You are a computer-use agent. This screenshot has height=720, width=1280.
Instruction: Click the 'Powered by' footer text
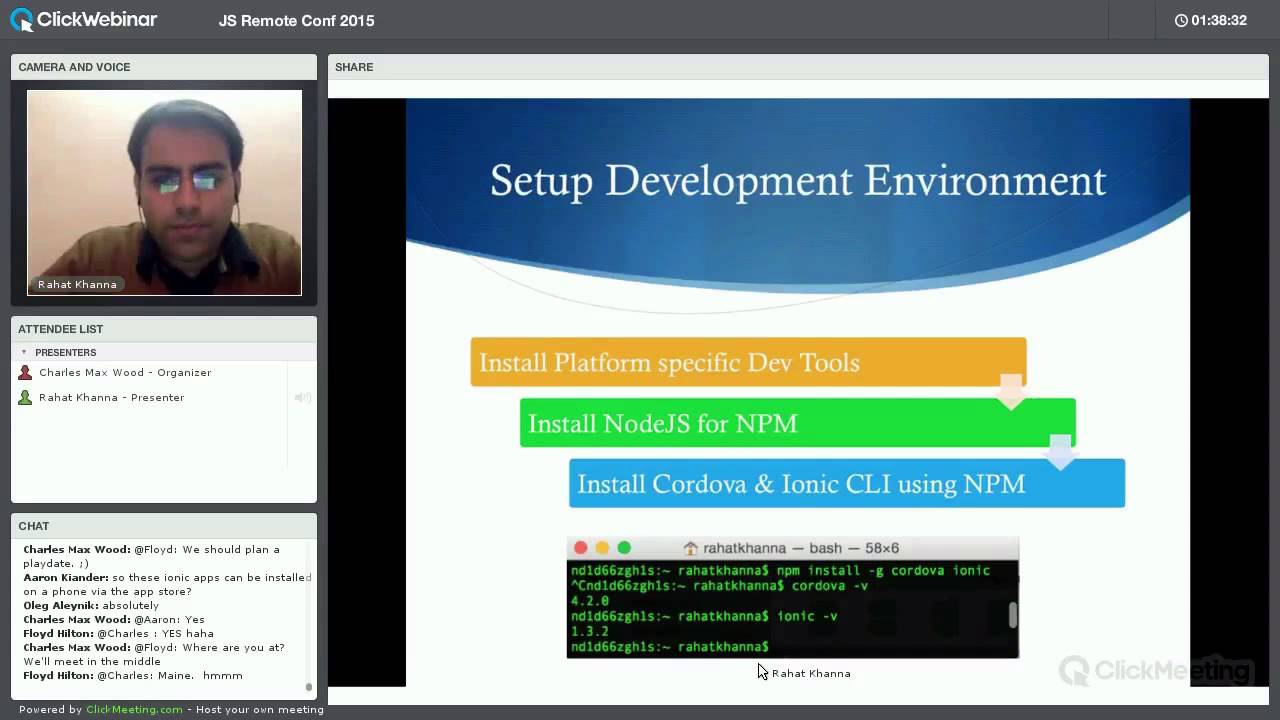pos(50,709)
